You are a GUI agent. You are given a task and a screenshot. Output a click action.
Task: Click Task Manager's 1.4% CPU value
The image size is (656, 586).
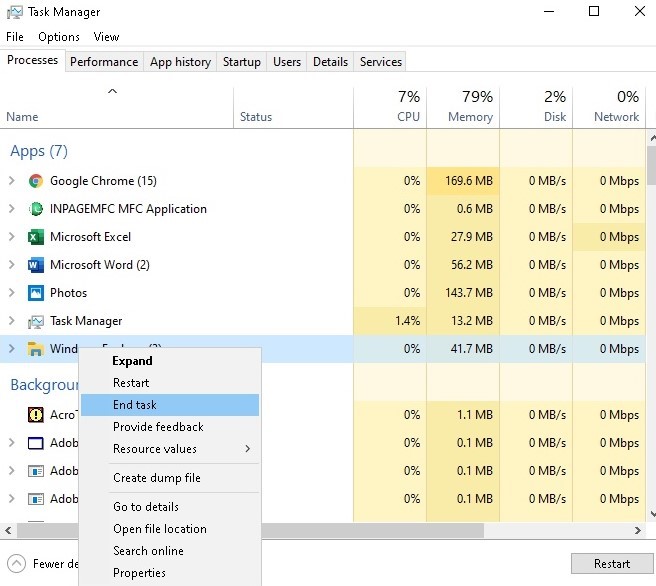[x=407, y=321]
